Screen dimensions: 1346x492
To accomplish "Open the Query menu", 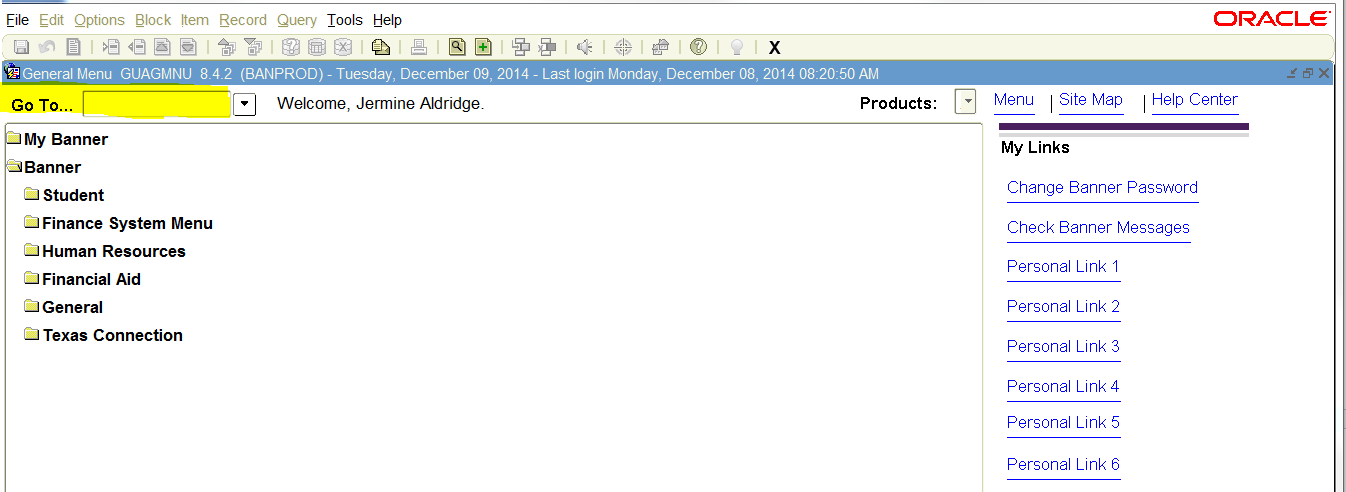I will coord(297,20).
